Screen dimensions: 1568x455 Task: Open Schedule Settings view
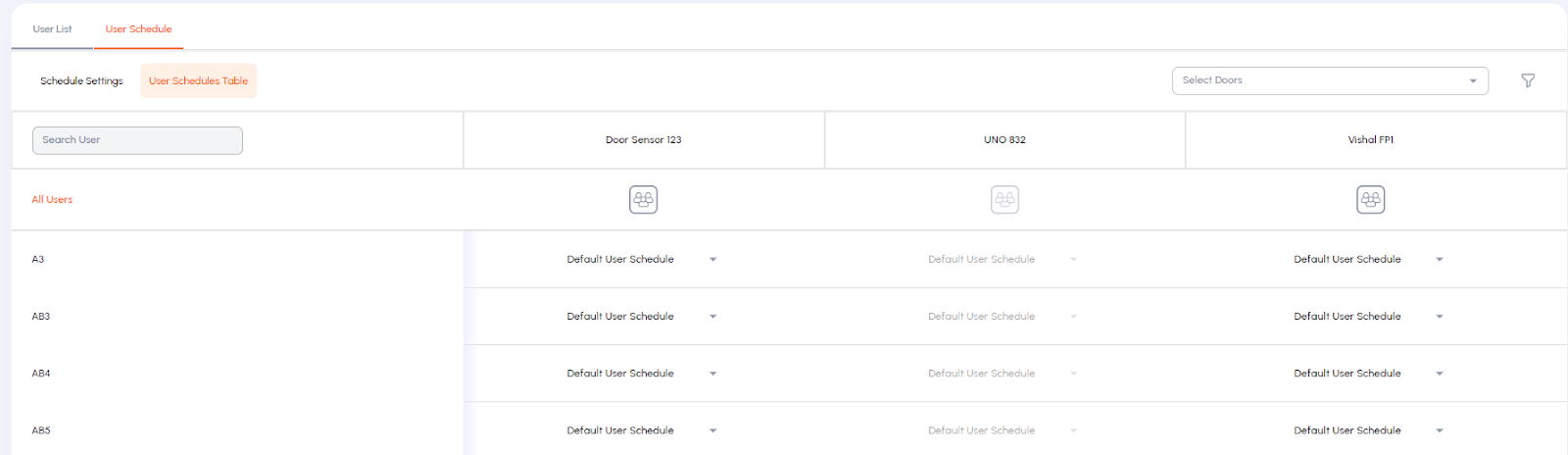coord(81,80)
